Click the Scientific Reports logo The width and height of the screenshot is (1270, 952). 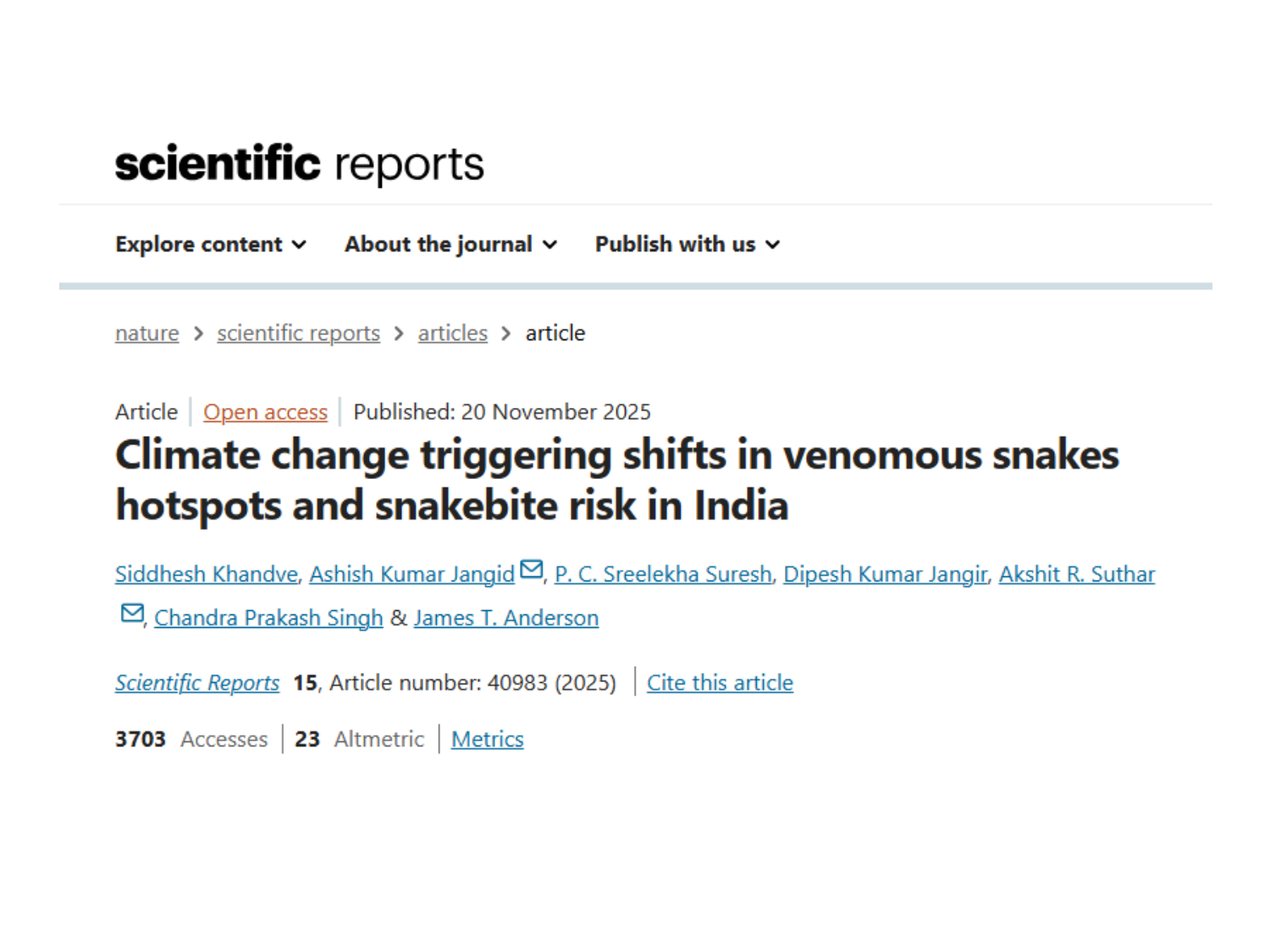(x=299, y=163)
